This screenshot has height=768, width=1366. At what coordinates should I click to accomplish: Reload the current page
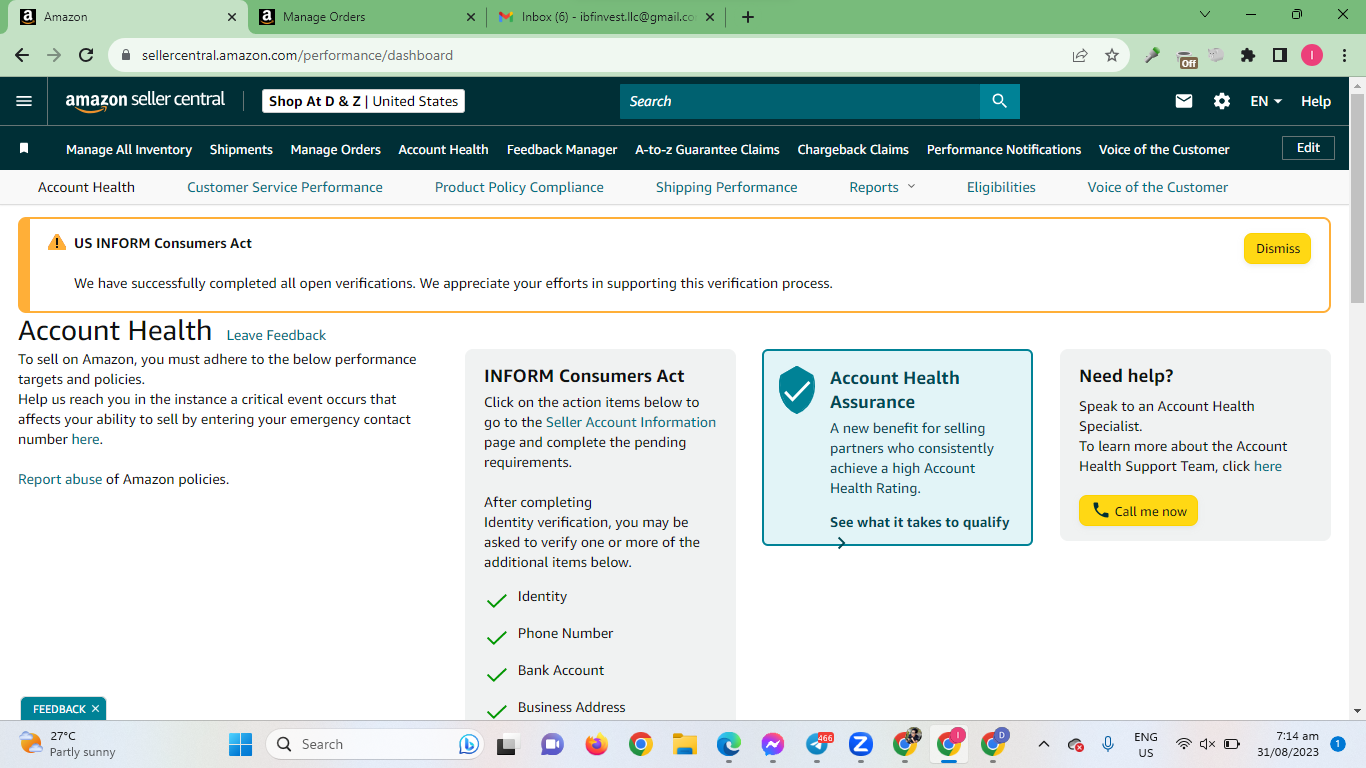pyautogui.click(x=86, y=55)
